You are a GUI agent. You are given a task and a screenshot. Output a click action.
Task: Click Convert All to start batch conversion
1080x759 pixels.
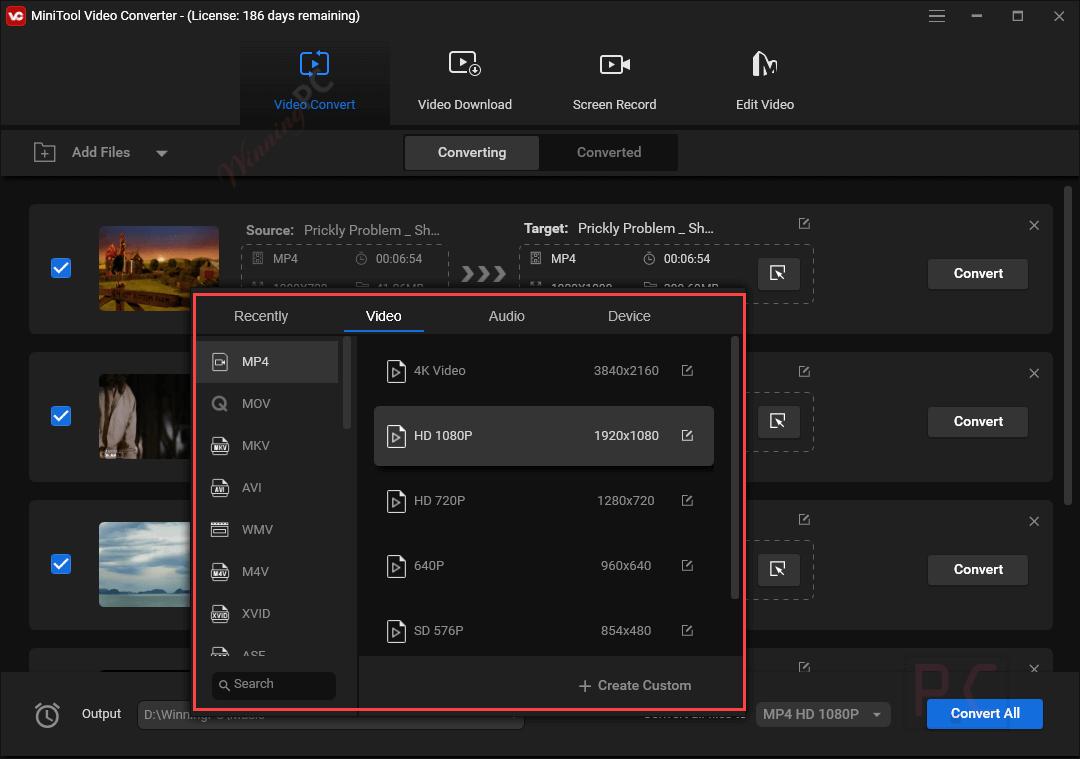(x=984, y=714)
